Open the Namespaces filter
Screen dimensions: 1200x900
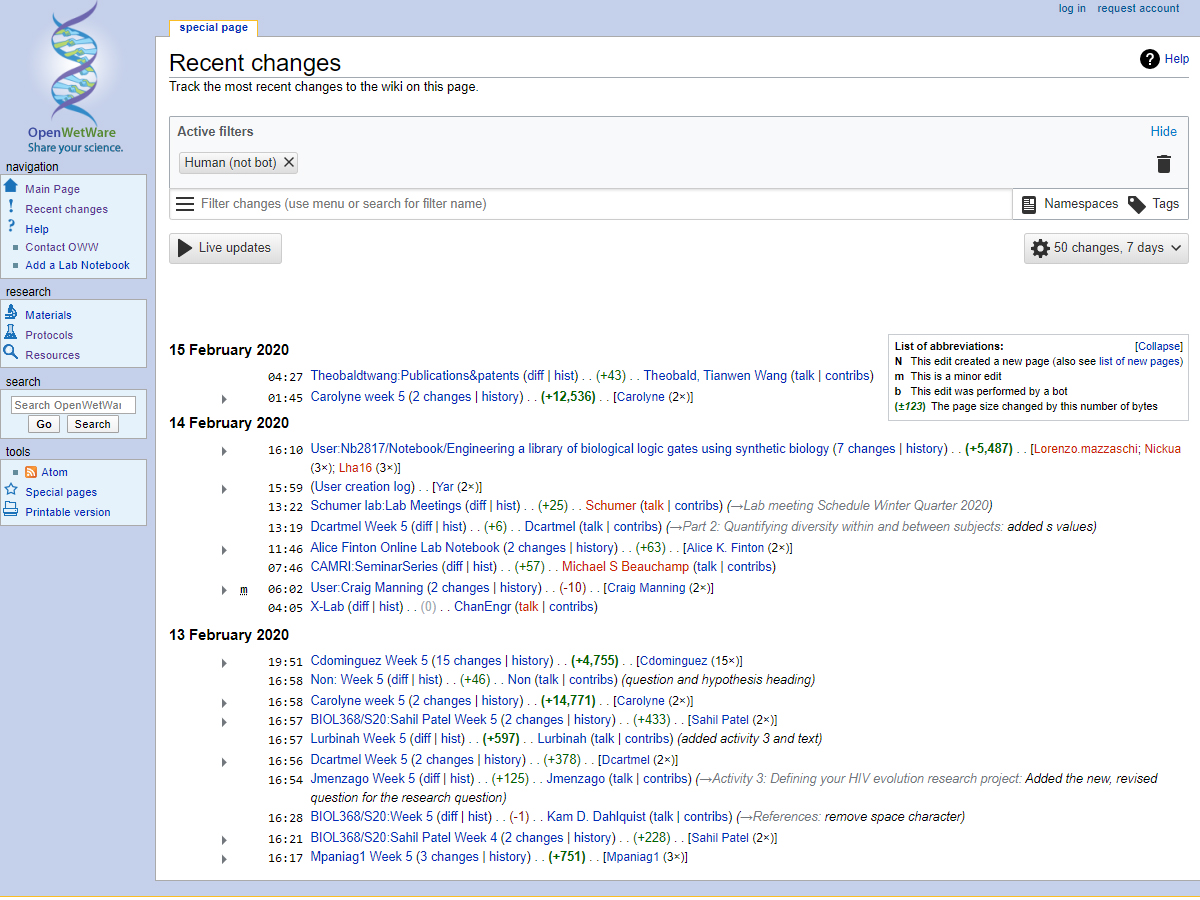pyautogui.click(x=1070, y=204)
